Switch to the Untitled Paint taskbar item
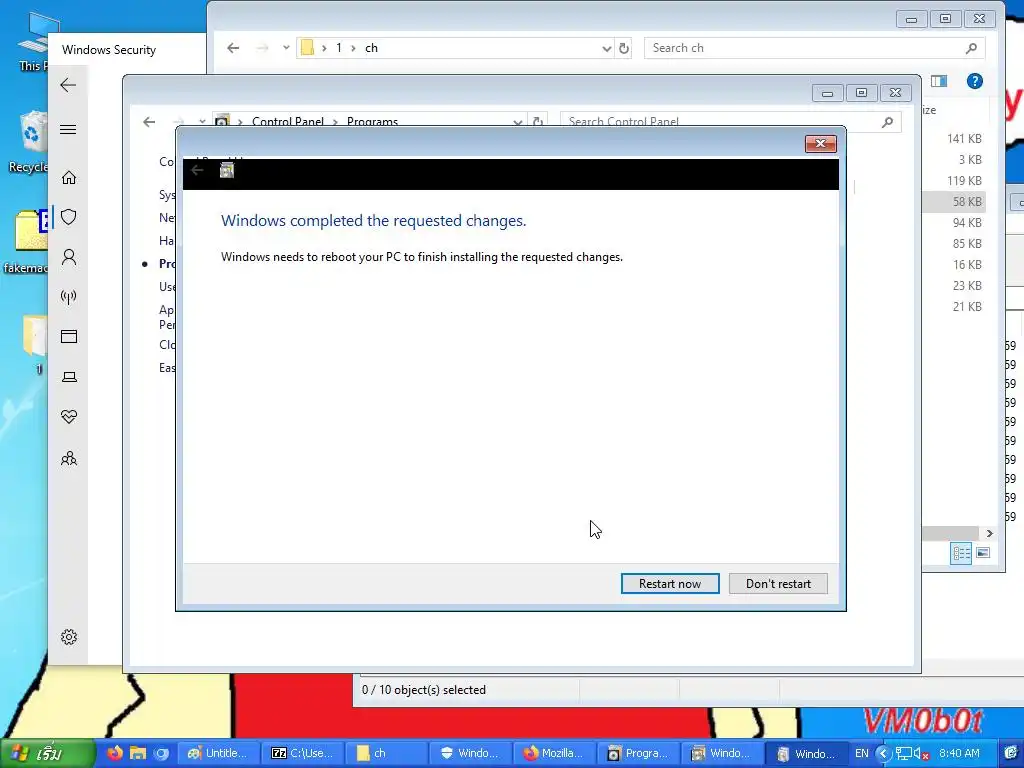 (218, 753)
